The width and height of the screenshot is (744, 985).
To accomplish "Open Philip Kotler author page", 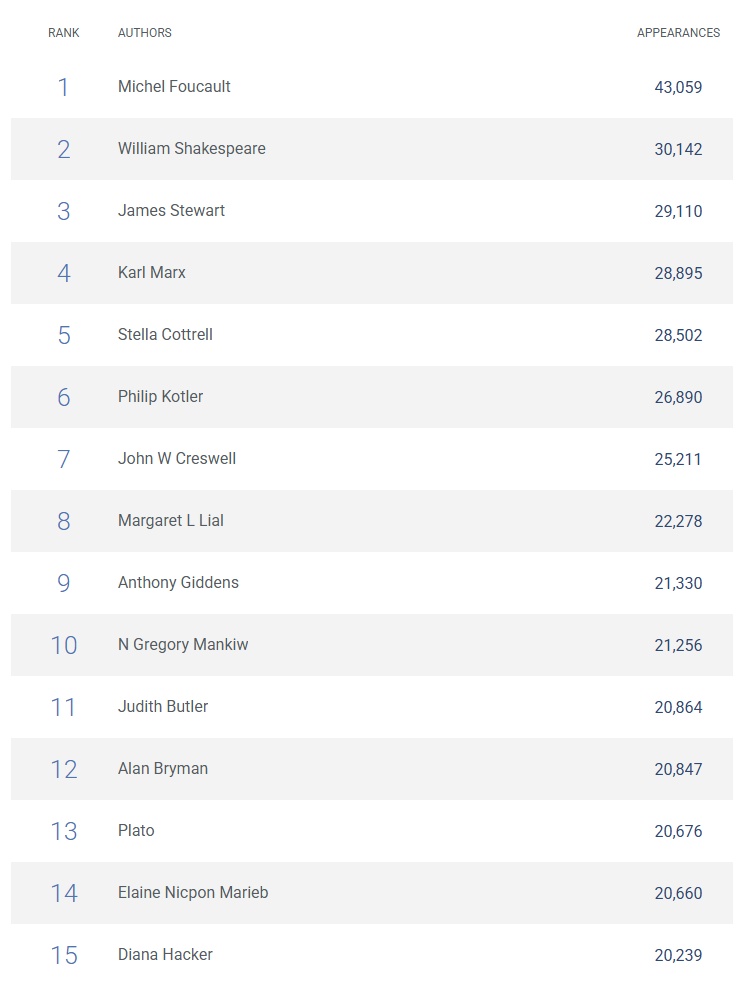I will [x=160, y=397].
